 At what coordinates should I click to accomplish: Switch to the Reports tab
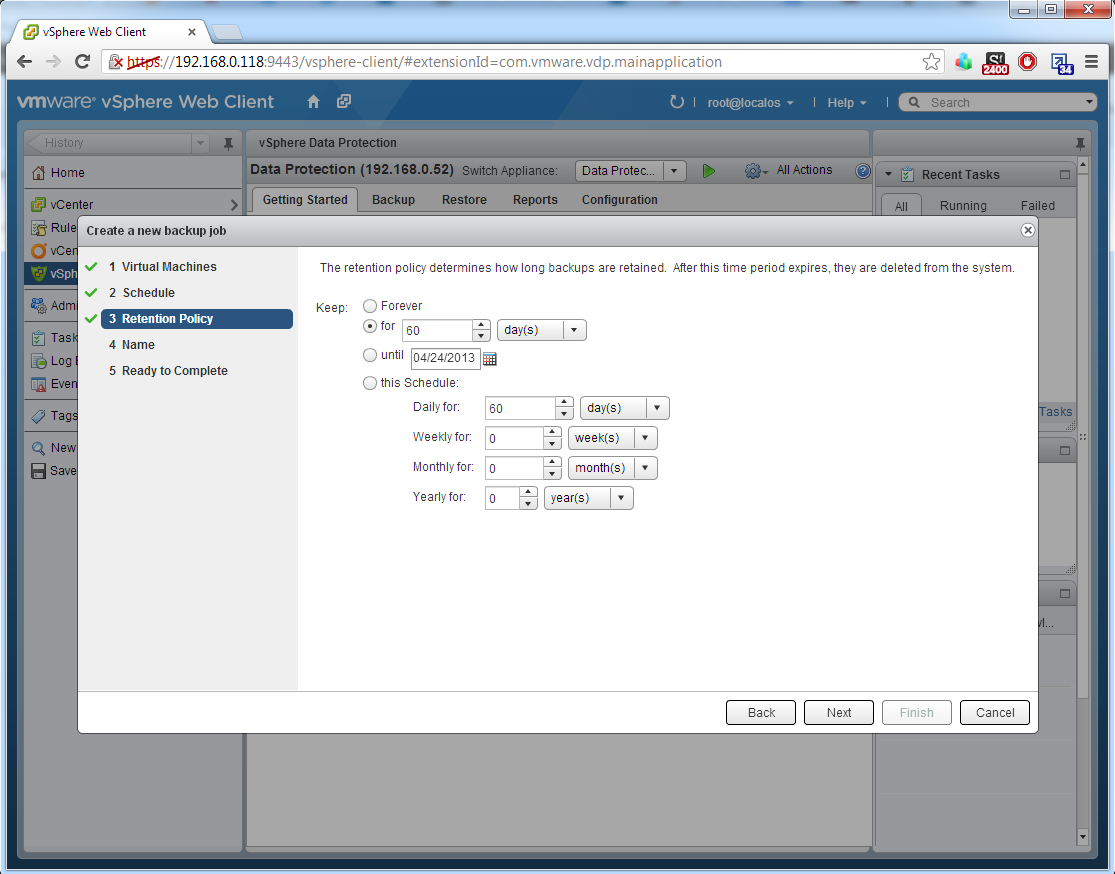535,200
